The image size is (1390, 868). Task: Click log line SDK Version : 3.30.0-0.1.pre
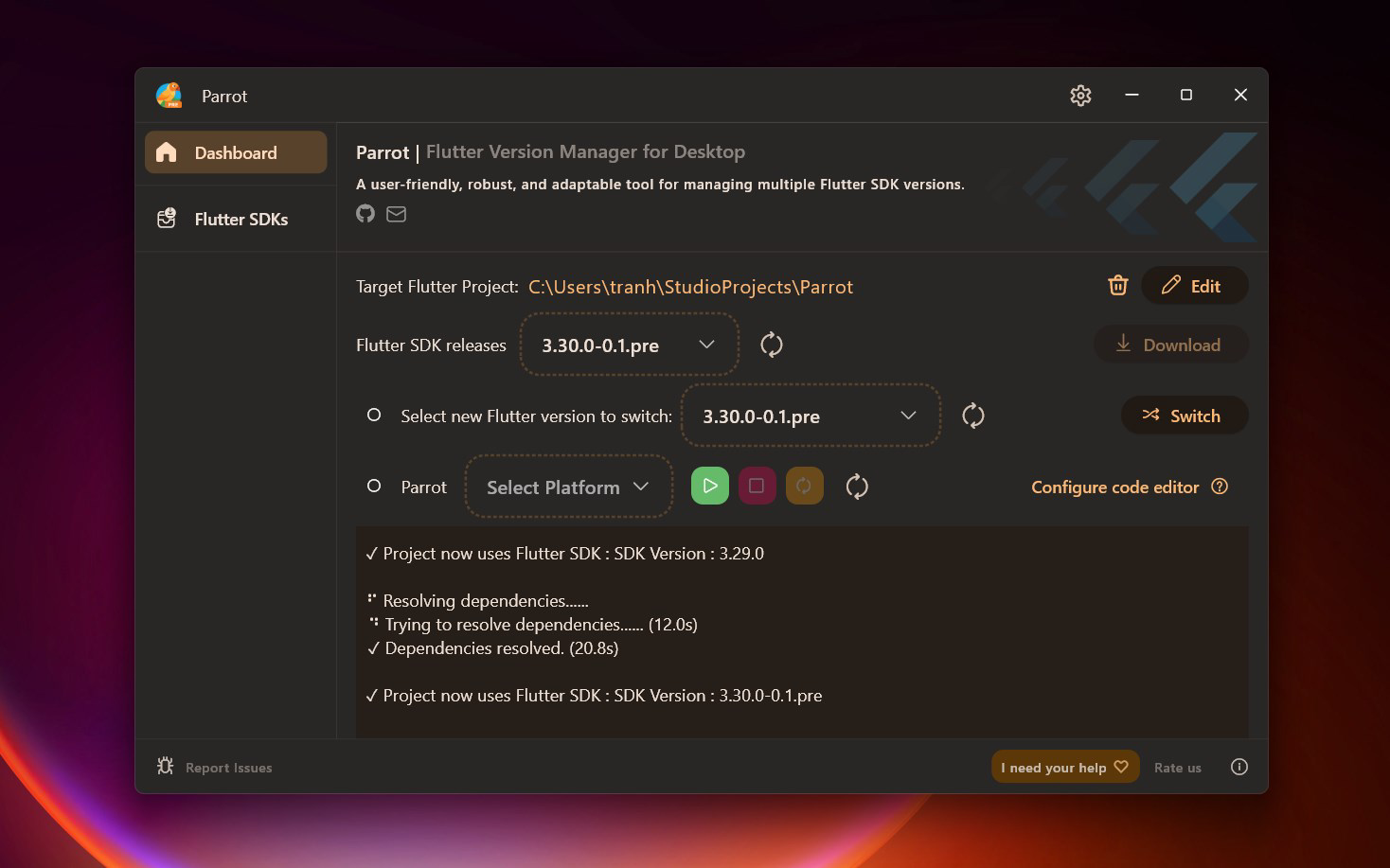(594, 696)
